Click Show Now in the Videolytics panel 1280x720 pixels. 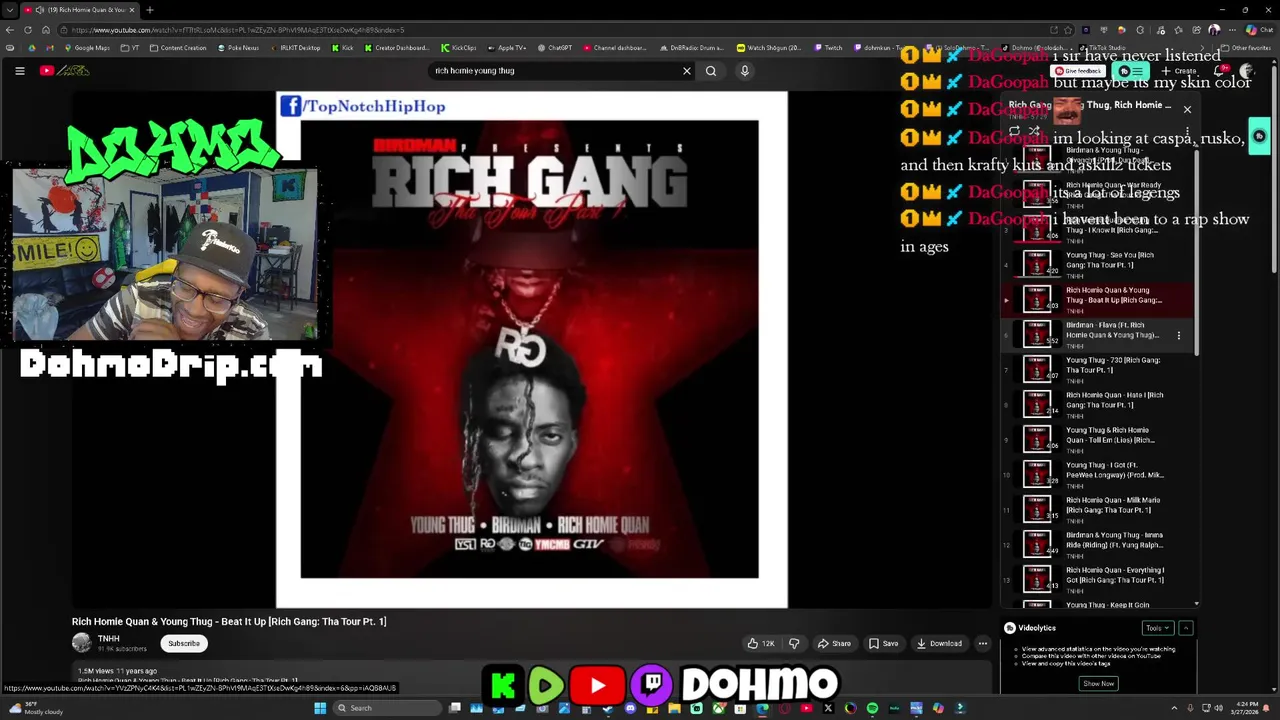click(x=1098, y=683)
